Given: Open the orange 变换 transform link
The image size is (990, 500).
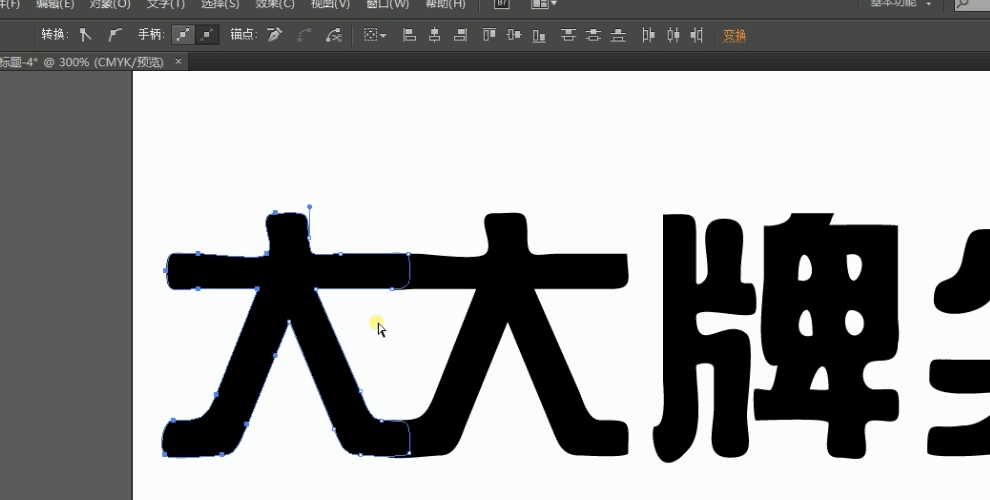Looking at the screenshot, I should click(734, 36).
